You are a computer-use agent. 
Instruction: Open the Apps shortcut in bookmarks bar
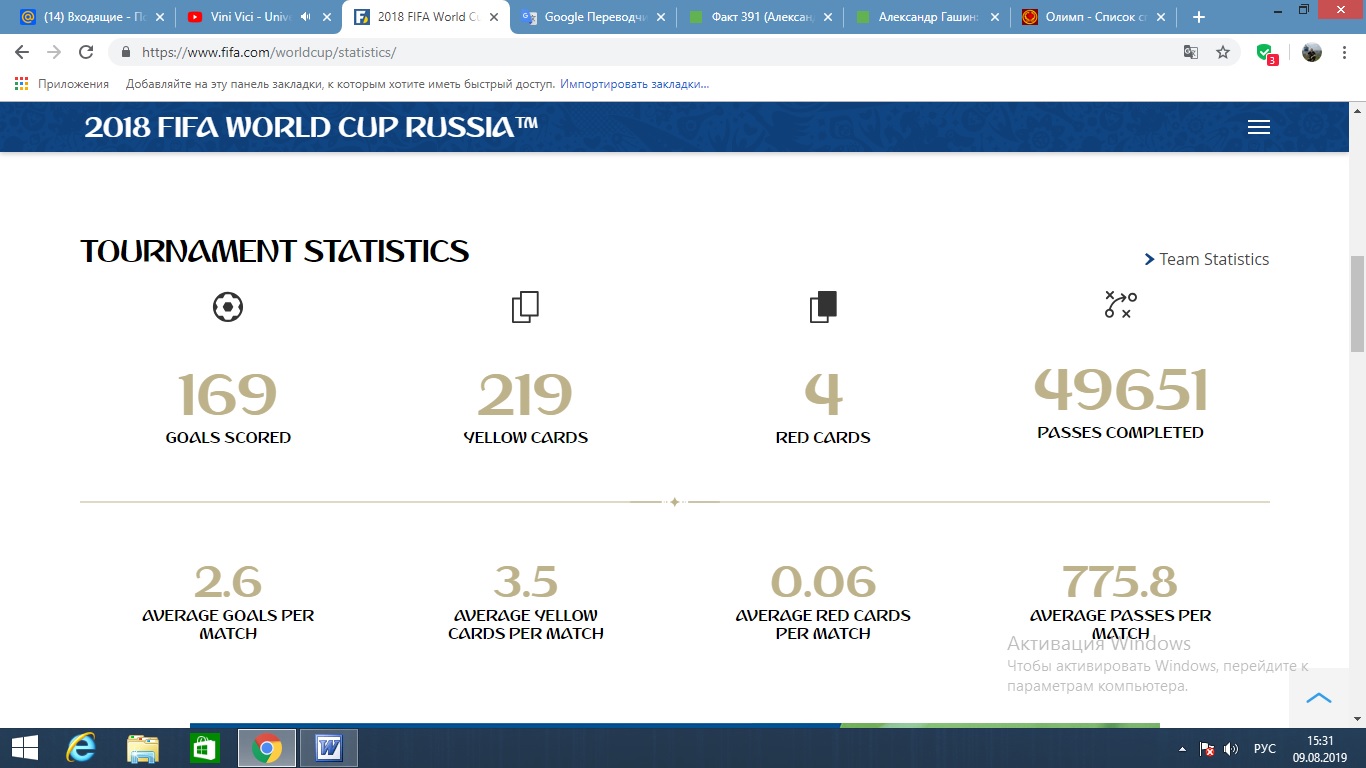click(x=62, y=84)
